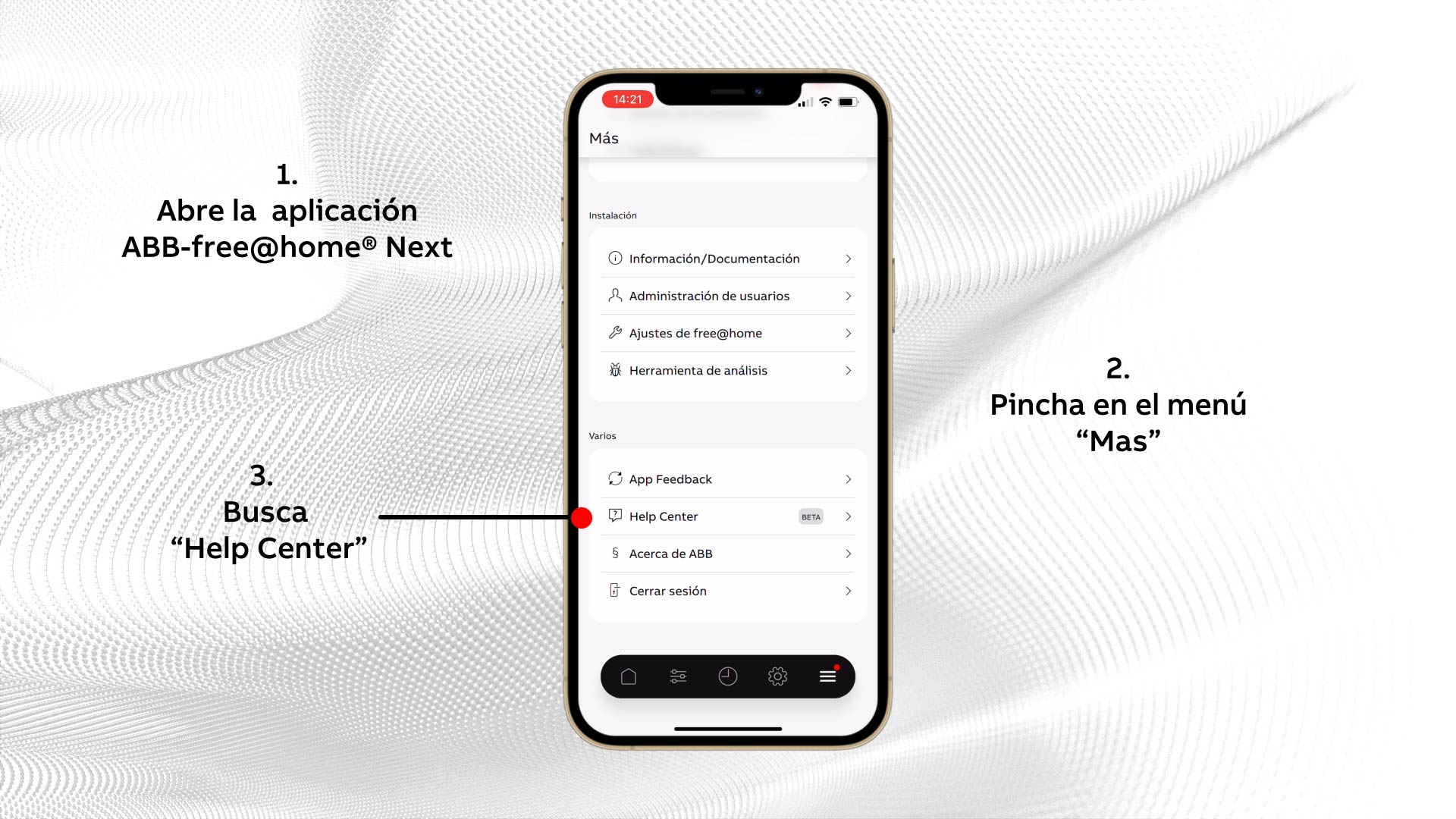Select the Acerca de ABB menu item
Image resolution: width=1456 pixels, height=819 pixels.
(728, 553)
